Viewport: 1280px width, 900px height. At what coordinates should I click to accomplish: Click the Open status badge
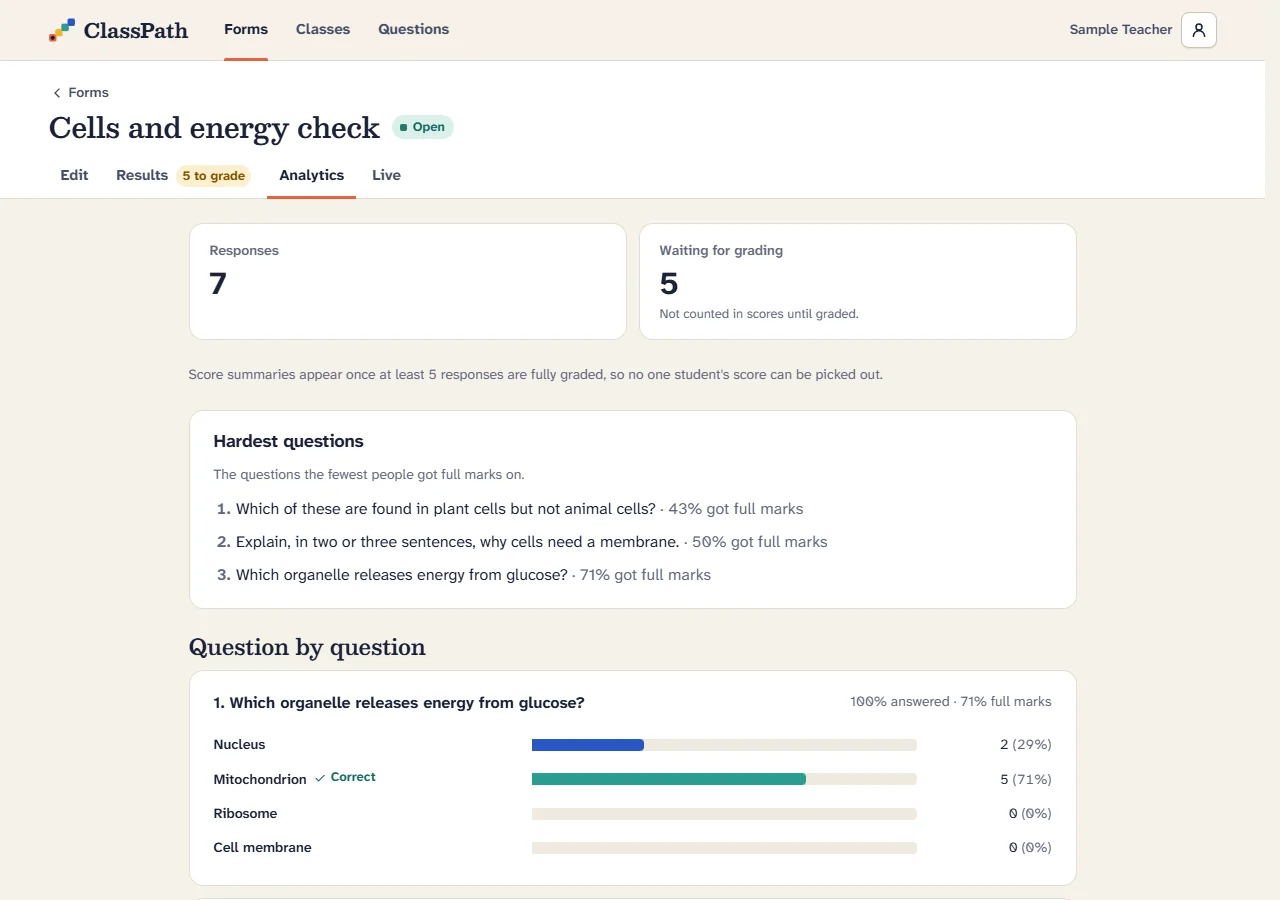[x=422, y=127]
